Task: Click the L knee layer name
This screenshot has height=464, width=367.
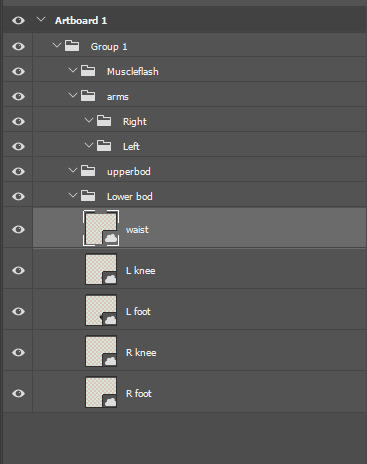Action: click(x=141, y=270)
